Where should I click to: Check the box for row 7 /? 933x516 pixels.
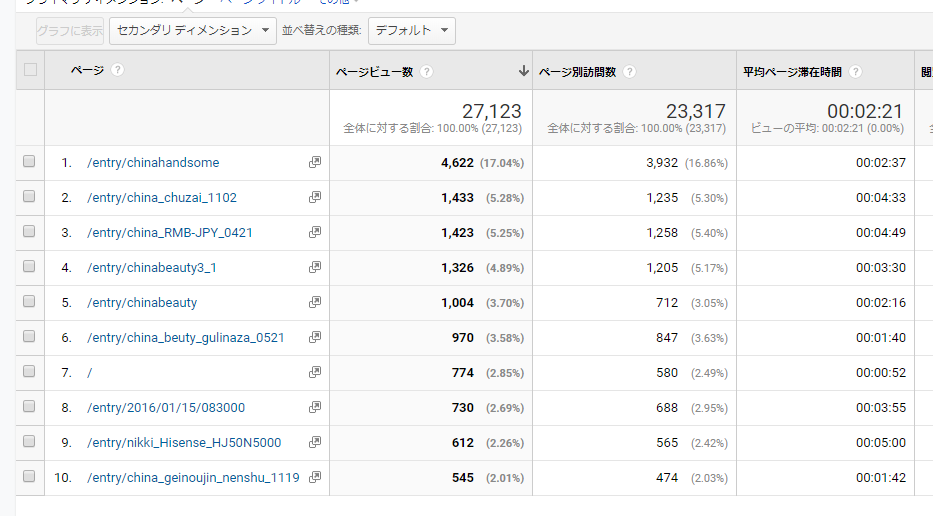coord(29,371)
